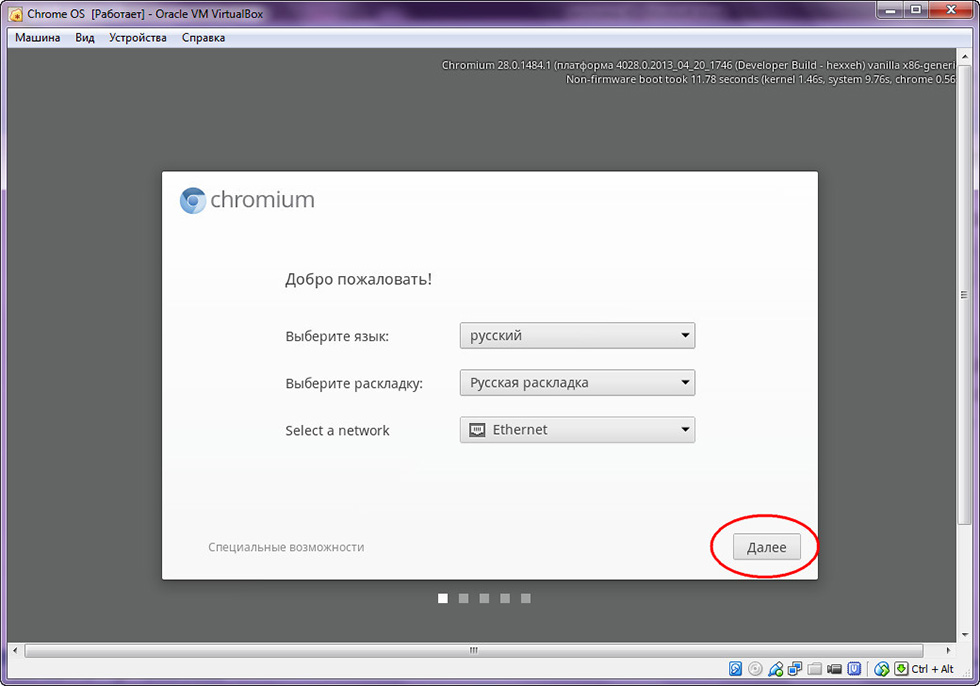Open the Вид menu

click(x=85, y=37)
